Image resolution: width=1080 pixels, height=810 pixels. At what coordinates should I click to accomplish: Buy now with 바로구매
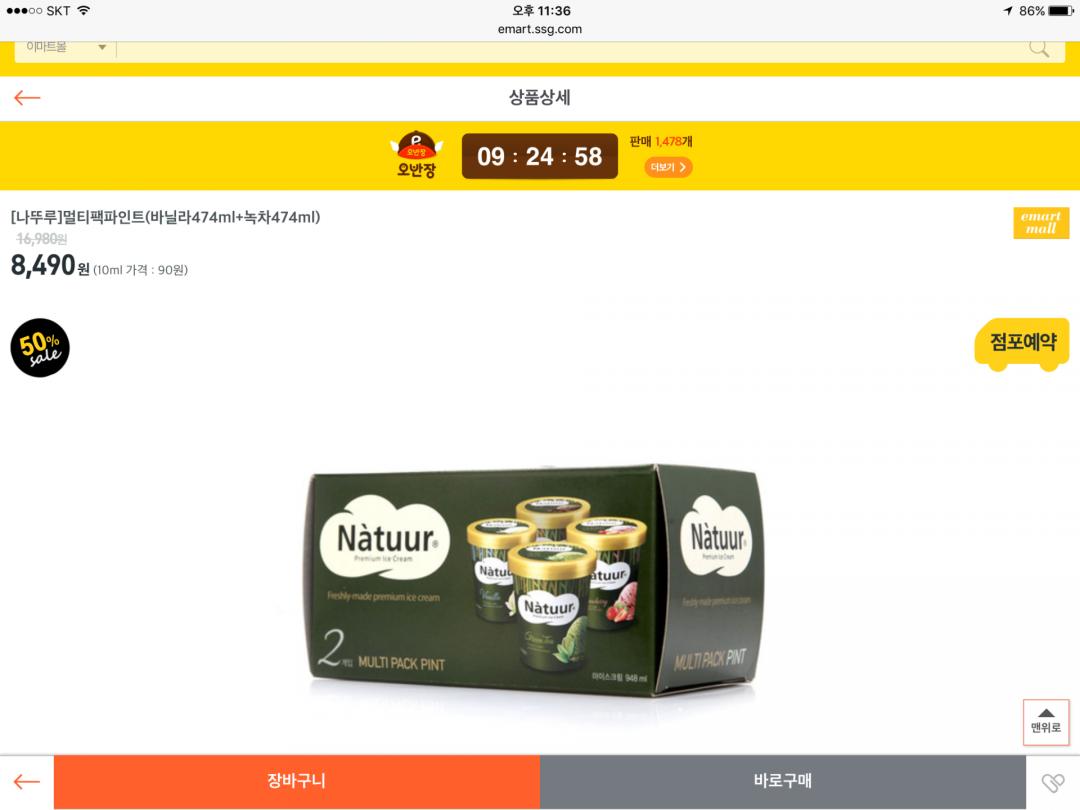tap(782, 781)
